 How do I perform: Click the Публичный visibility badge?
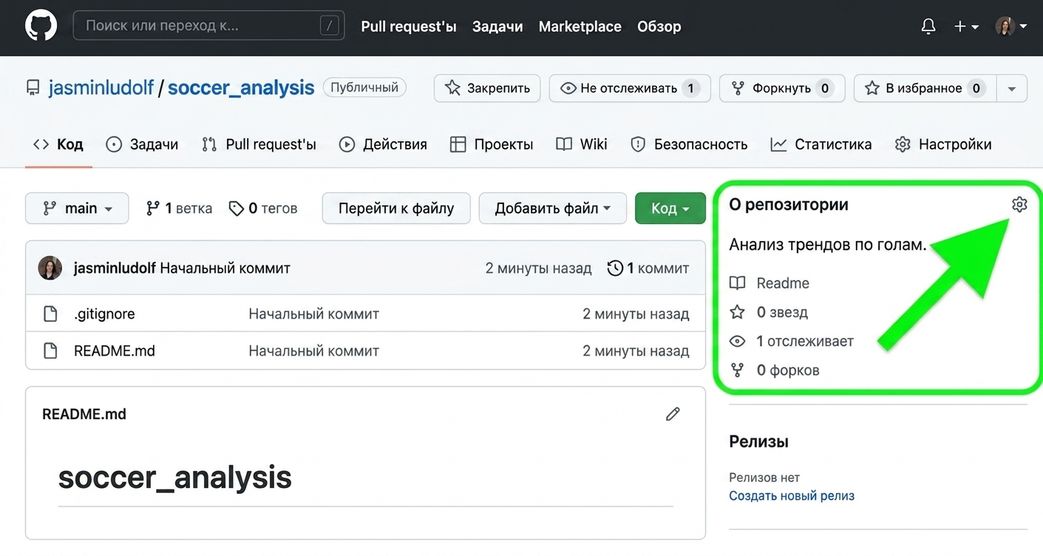point(365,87)
